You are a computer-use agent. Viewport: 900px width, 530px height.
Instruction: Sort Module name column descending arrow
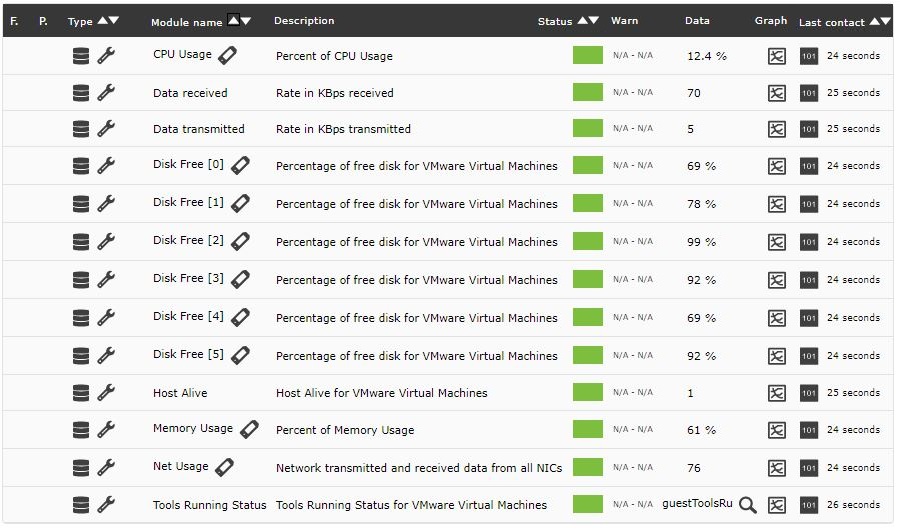(246, 21)
